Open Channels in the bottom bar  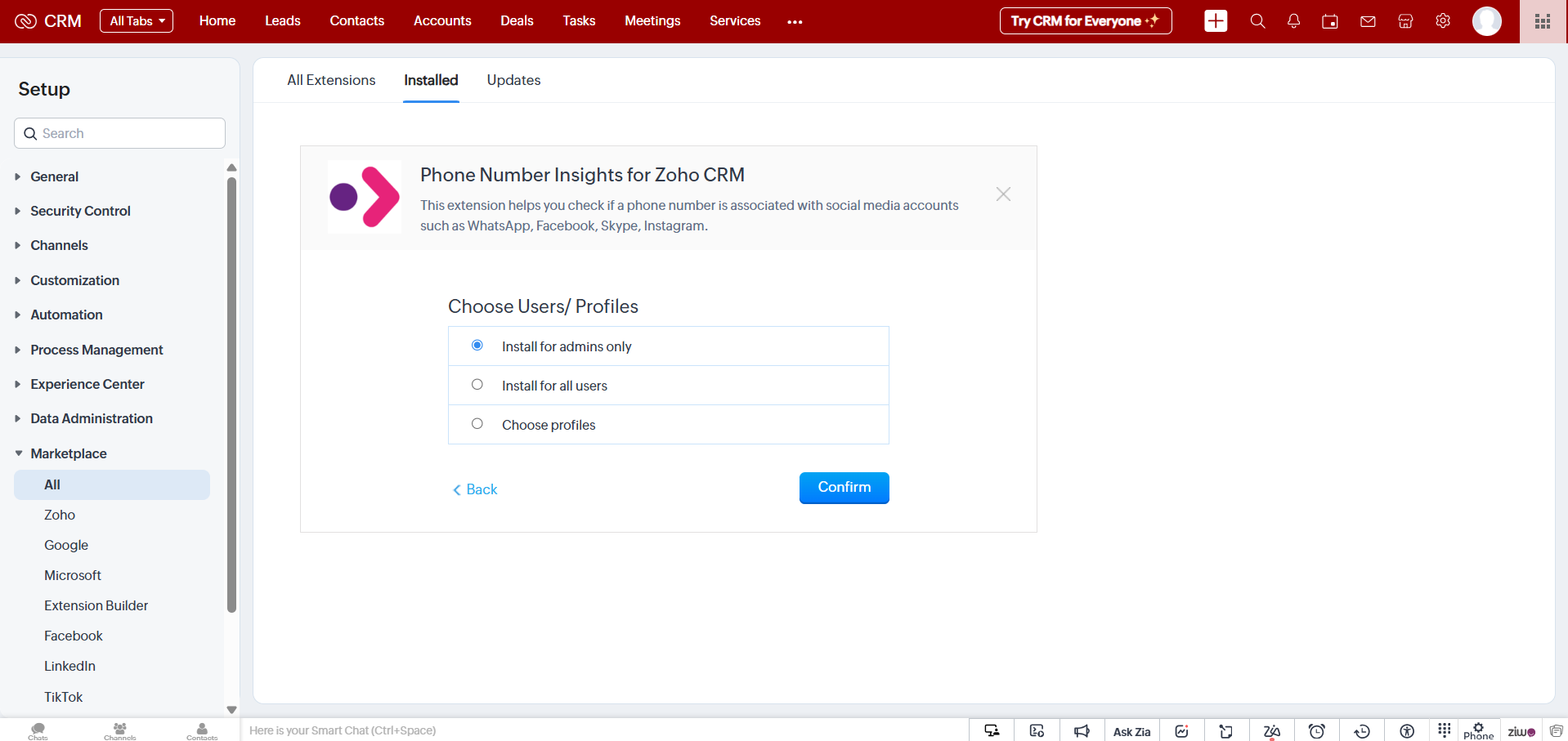(x=119, y=730)
